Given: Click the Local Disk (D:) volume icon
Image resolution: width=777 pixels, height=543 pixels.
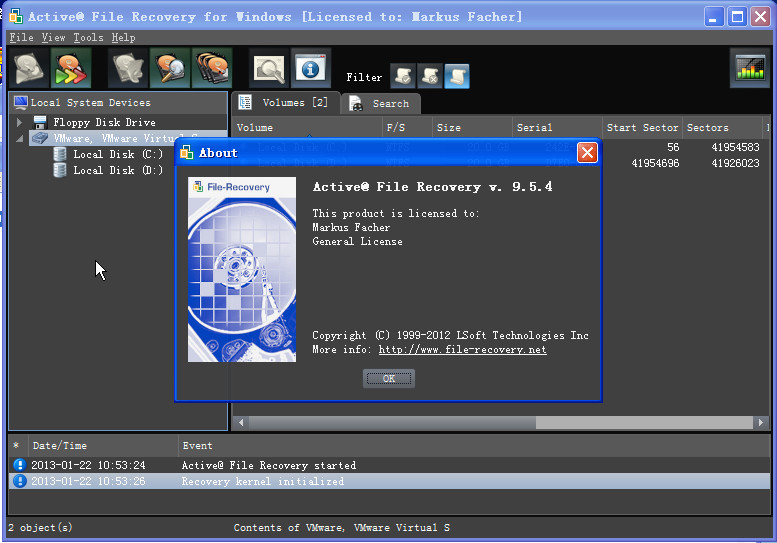Looking at the screenshot, I should (59, 170).
